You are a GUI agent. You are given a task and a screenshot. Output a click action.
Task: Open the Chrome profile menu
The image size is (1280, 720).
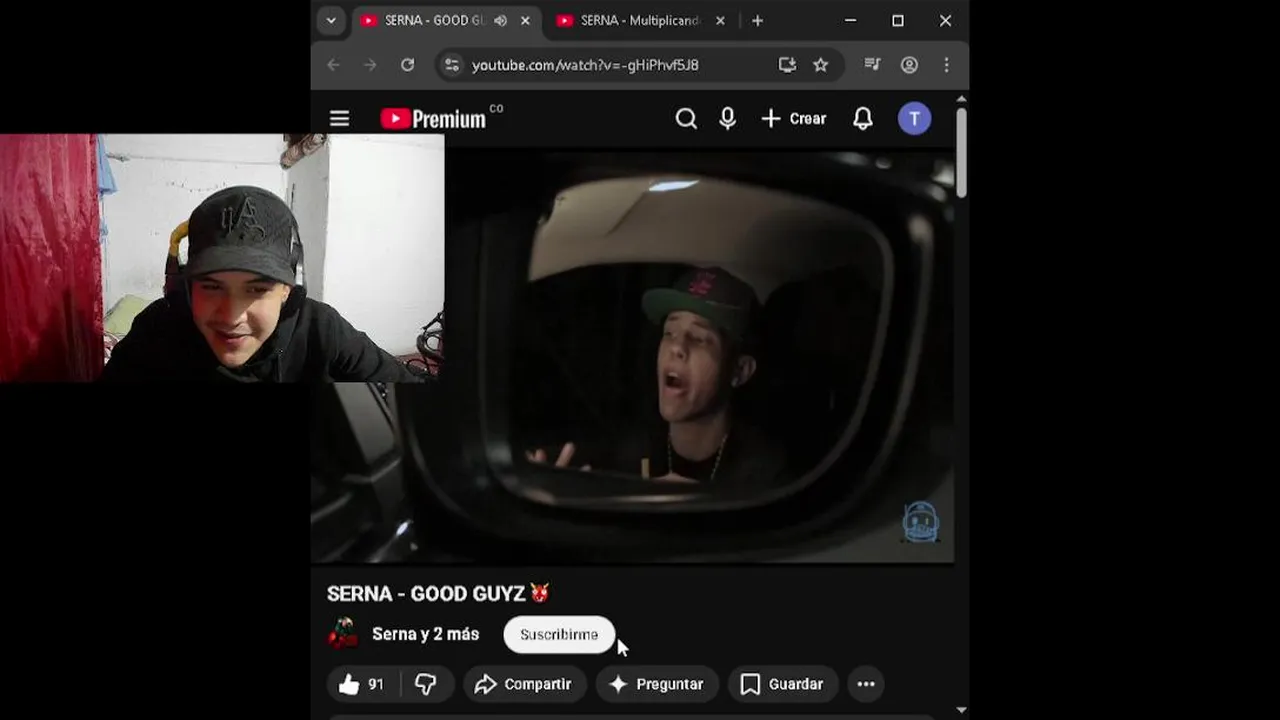pyautogui.click(x=909, y=65)
